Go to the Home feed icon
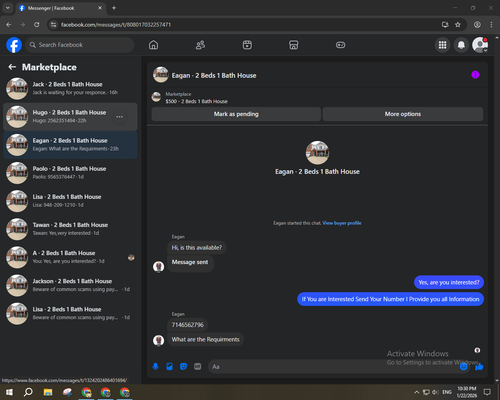This screenshot has width=500, height=400. point(153,45)
